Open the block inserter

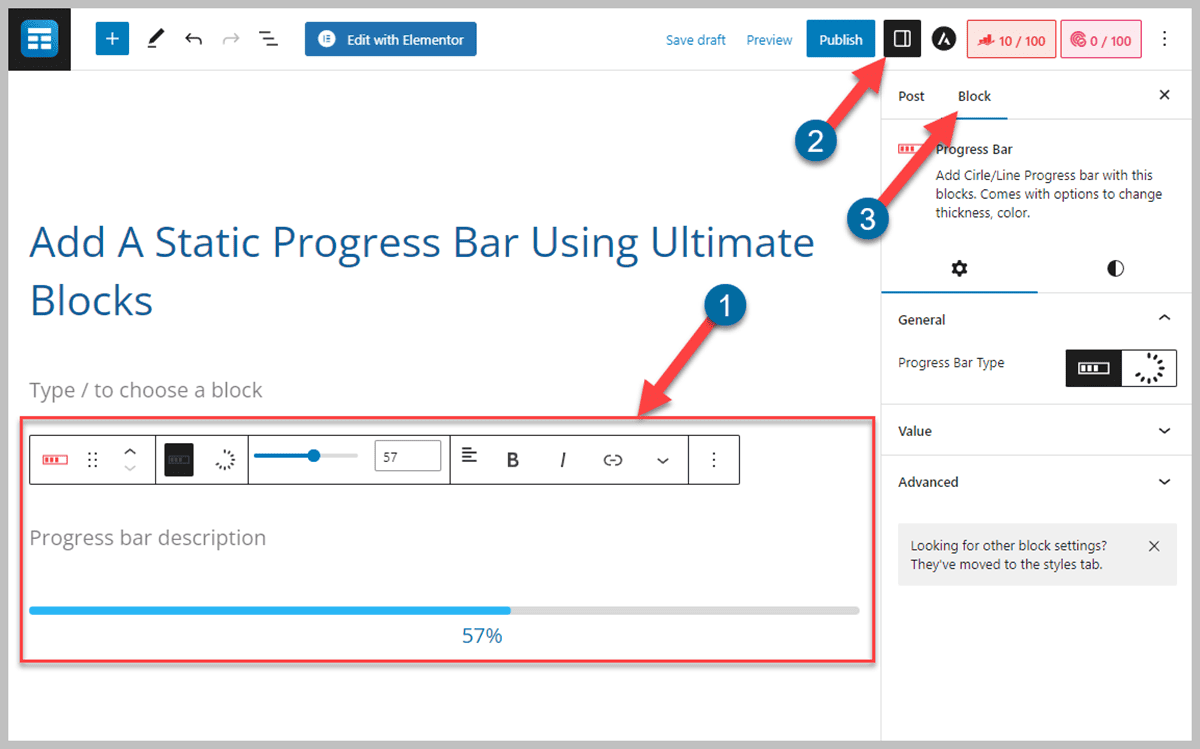click(x=111, y=38)
